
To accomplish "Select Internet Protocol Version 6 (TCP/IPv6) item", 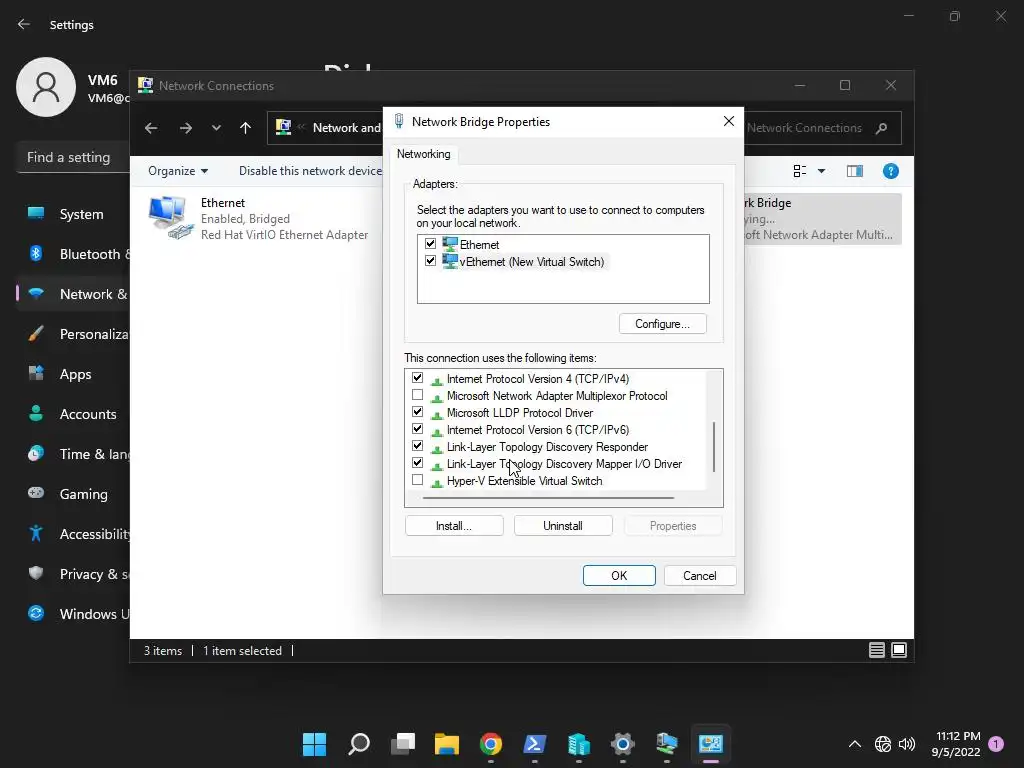I will point(538,430).
